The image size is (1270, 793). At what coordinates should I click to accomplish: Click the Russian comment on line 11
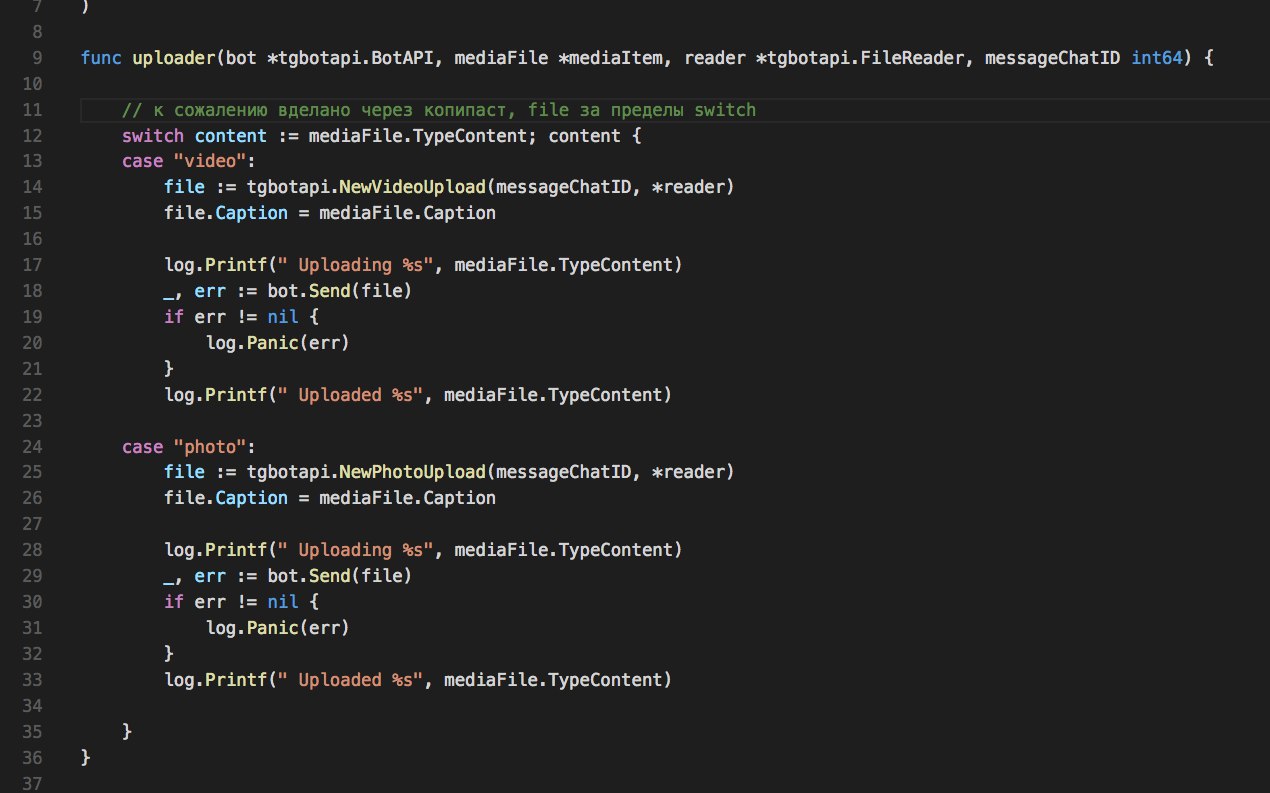439,110
